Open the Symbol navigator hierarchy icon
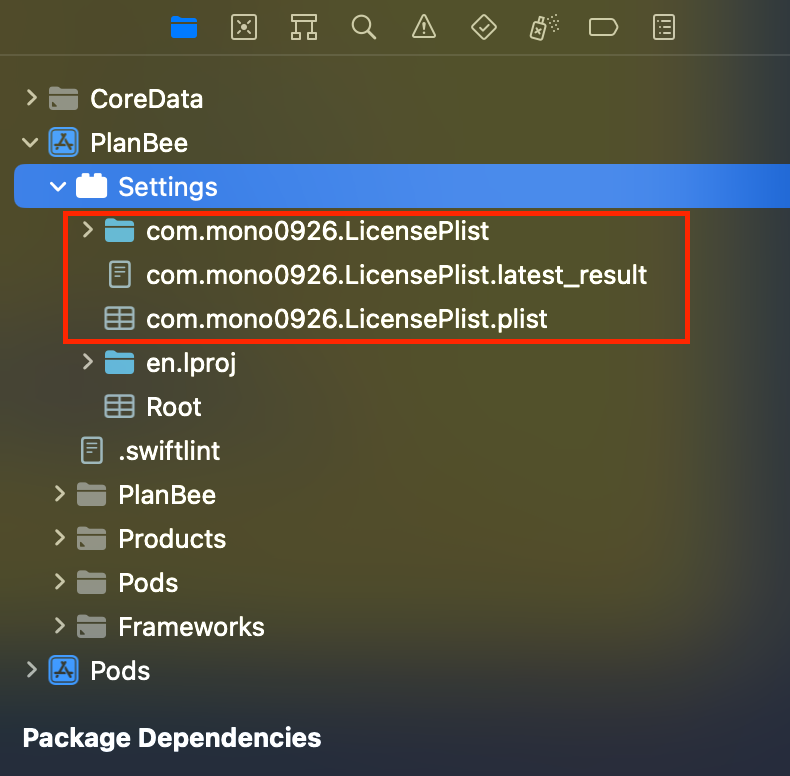Screen dimensions: 790x776 click(x=304, y=27)
